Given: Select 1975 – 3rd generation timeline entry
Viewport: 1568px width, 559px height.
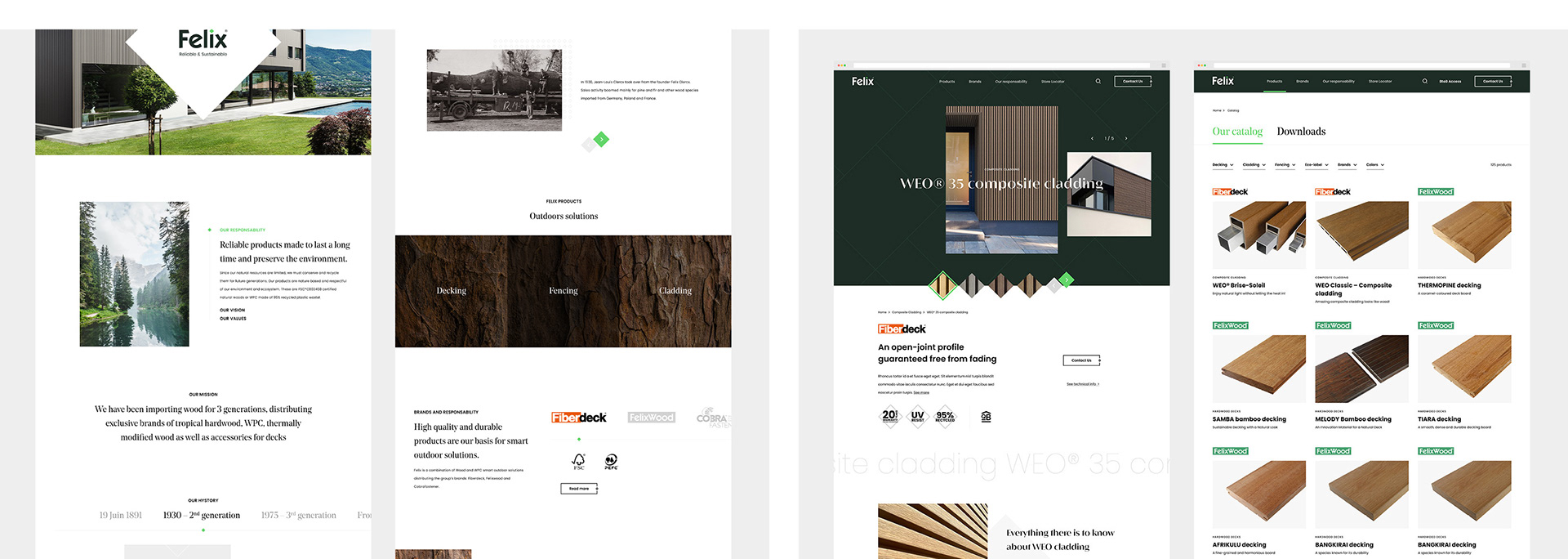Looking at the screenshot, I should [299, 516].
